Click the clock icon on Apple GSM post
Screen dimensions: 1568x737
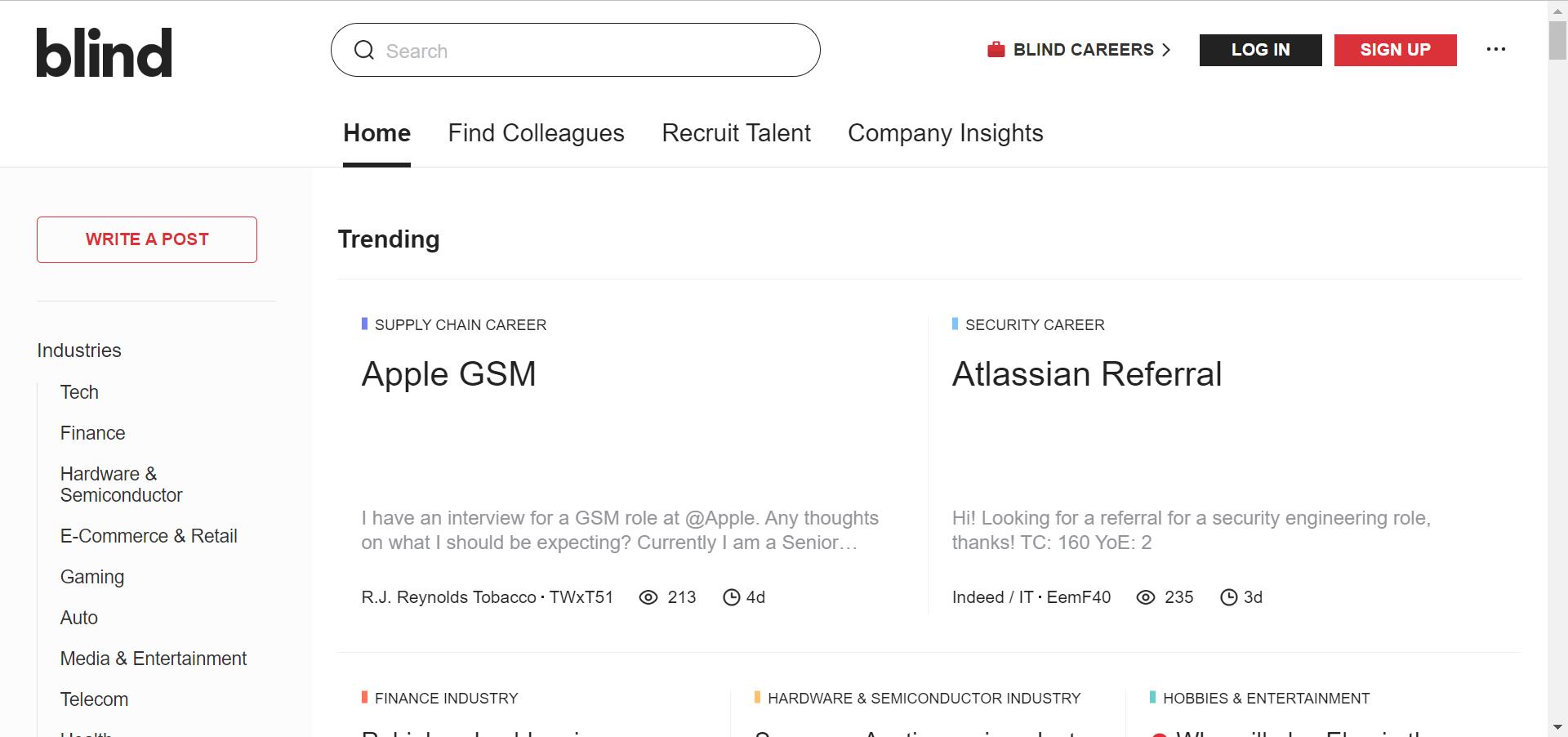(731, 597)
